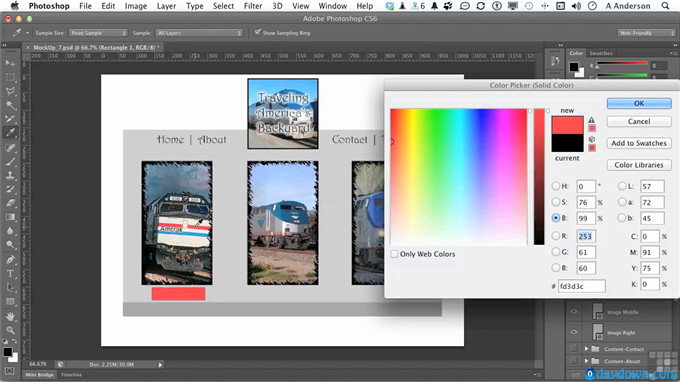This screenshot has width=680, height=382.
Task: Open the Layer menu
Action: click(166, 6)
